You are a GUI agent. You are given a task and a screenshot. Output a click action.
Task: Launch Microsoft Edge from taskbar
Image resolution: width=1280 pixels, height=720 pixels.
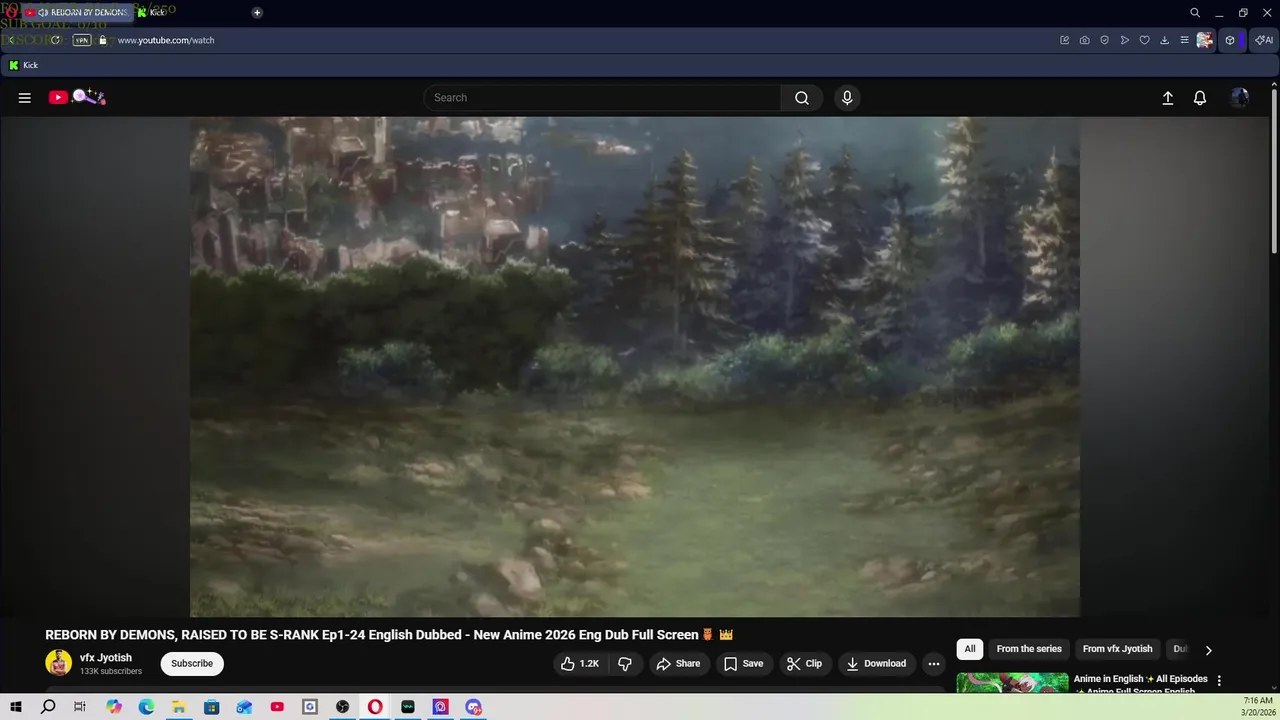146,707
